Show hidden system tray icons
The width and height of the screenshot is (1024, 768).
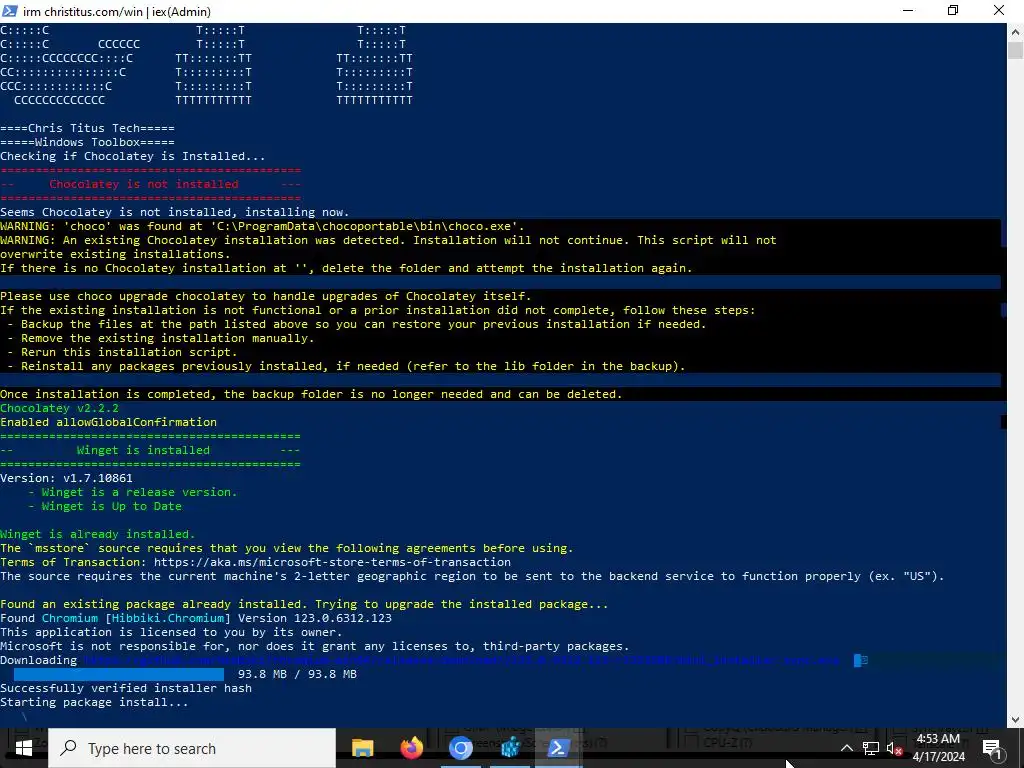click(846, 748)
